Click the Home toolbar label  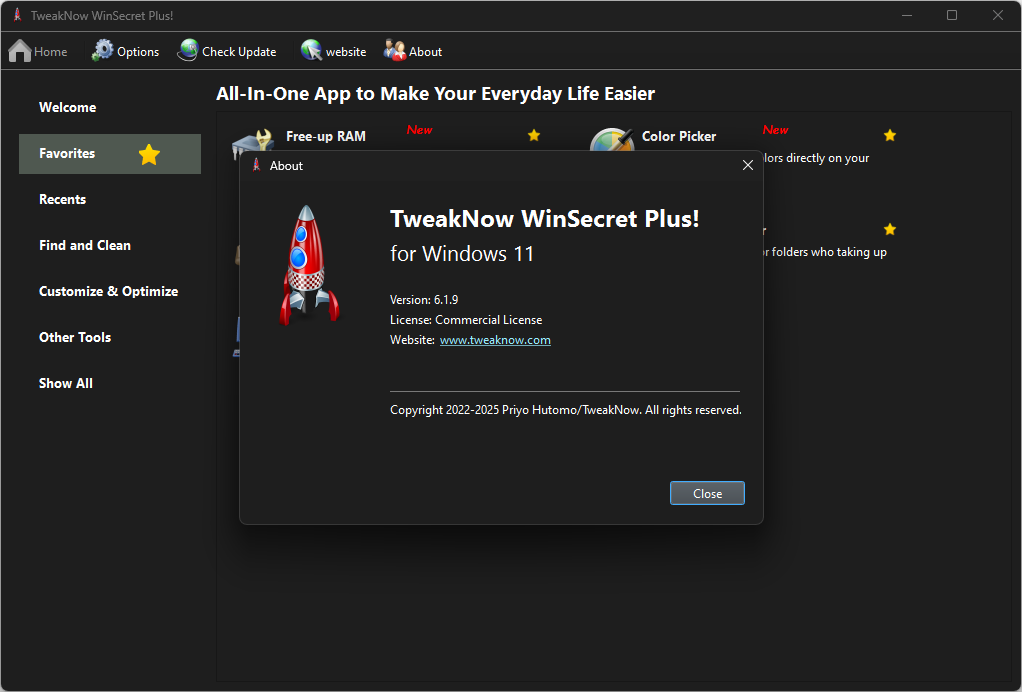(50, 51)
